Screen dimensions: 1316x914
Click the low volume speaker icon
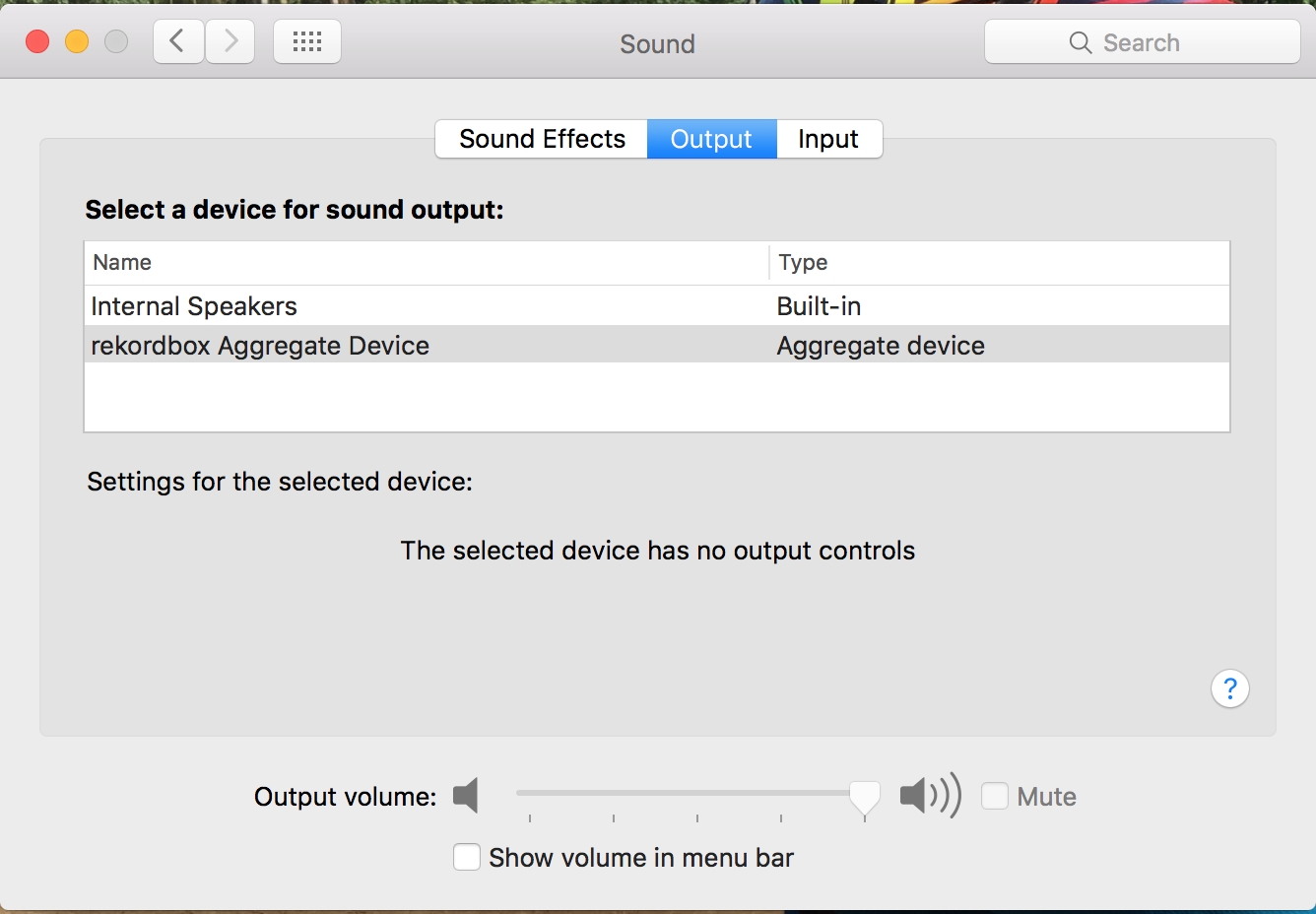(466, 795)
